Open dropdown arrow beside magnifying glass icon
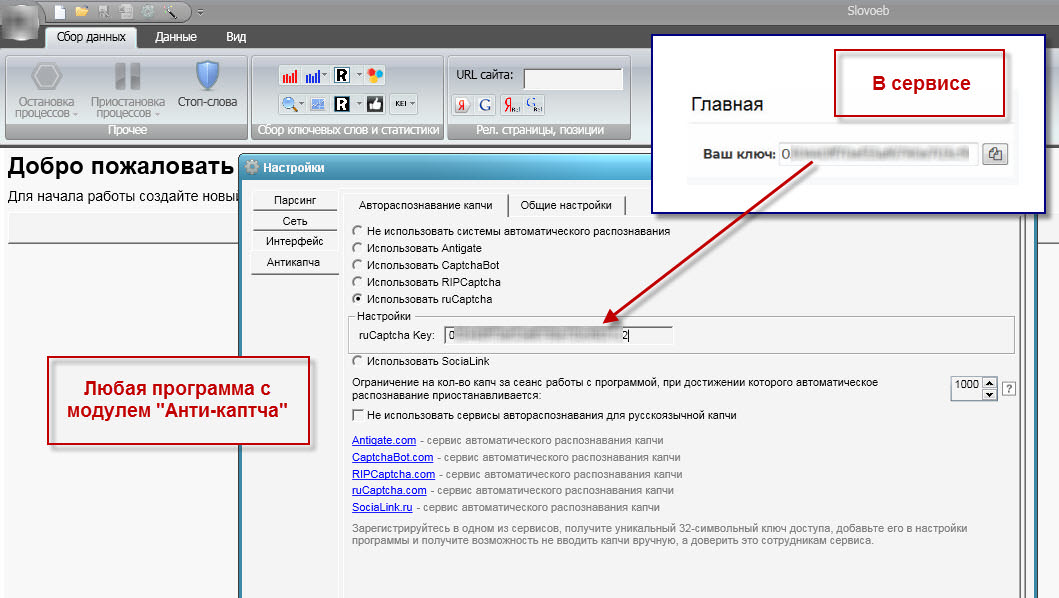Screen dimensions: 1059x598 (301, 104)
